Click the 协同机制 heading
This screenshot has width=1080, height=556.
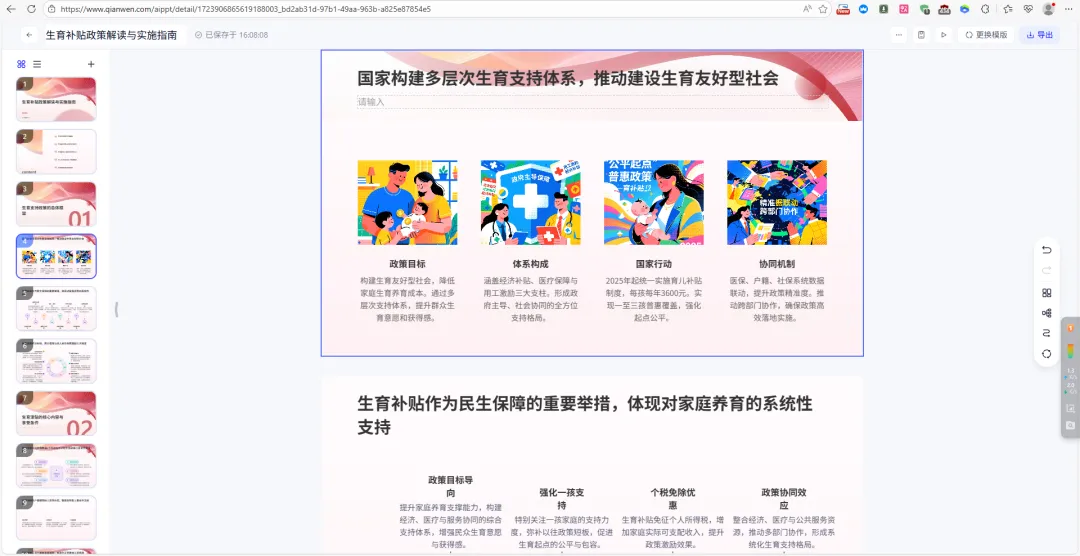point(777,264)
